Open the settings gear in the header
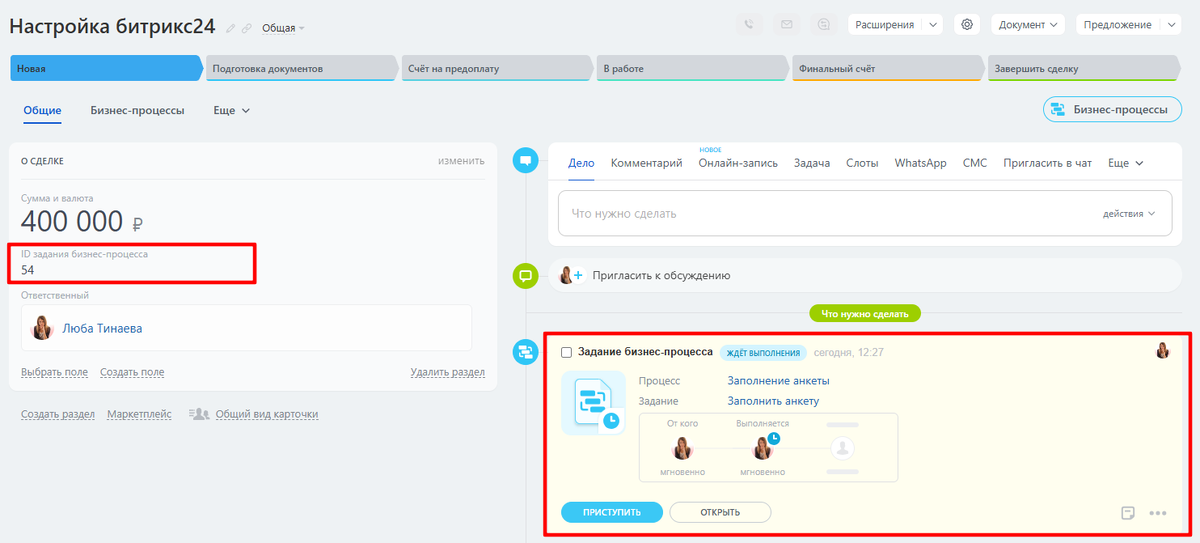Screen dimensions: 1200x543 967,25
